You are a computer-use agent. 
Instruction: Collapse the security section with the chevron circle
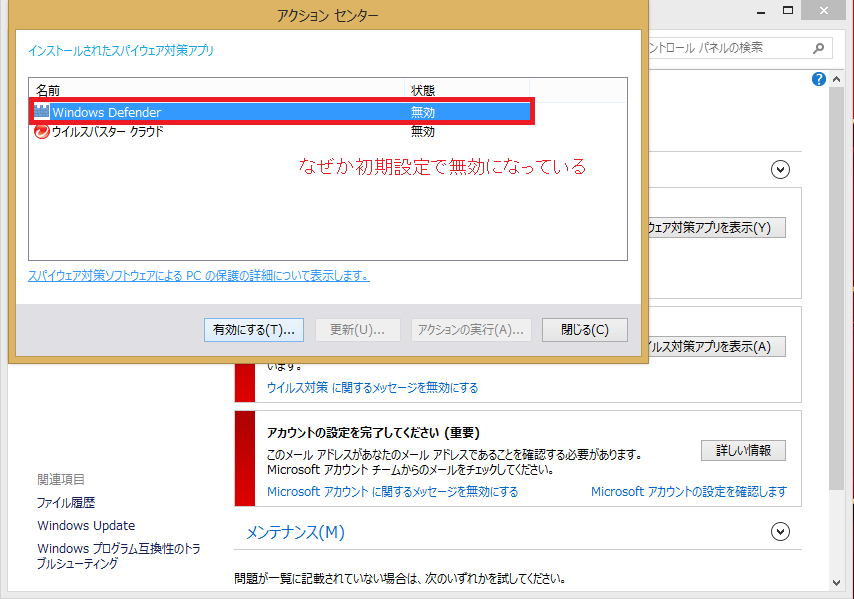click(780, 169)
